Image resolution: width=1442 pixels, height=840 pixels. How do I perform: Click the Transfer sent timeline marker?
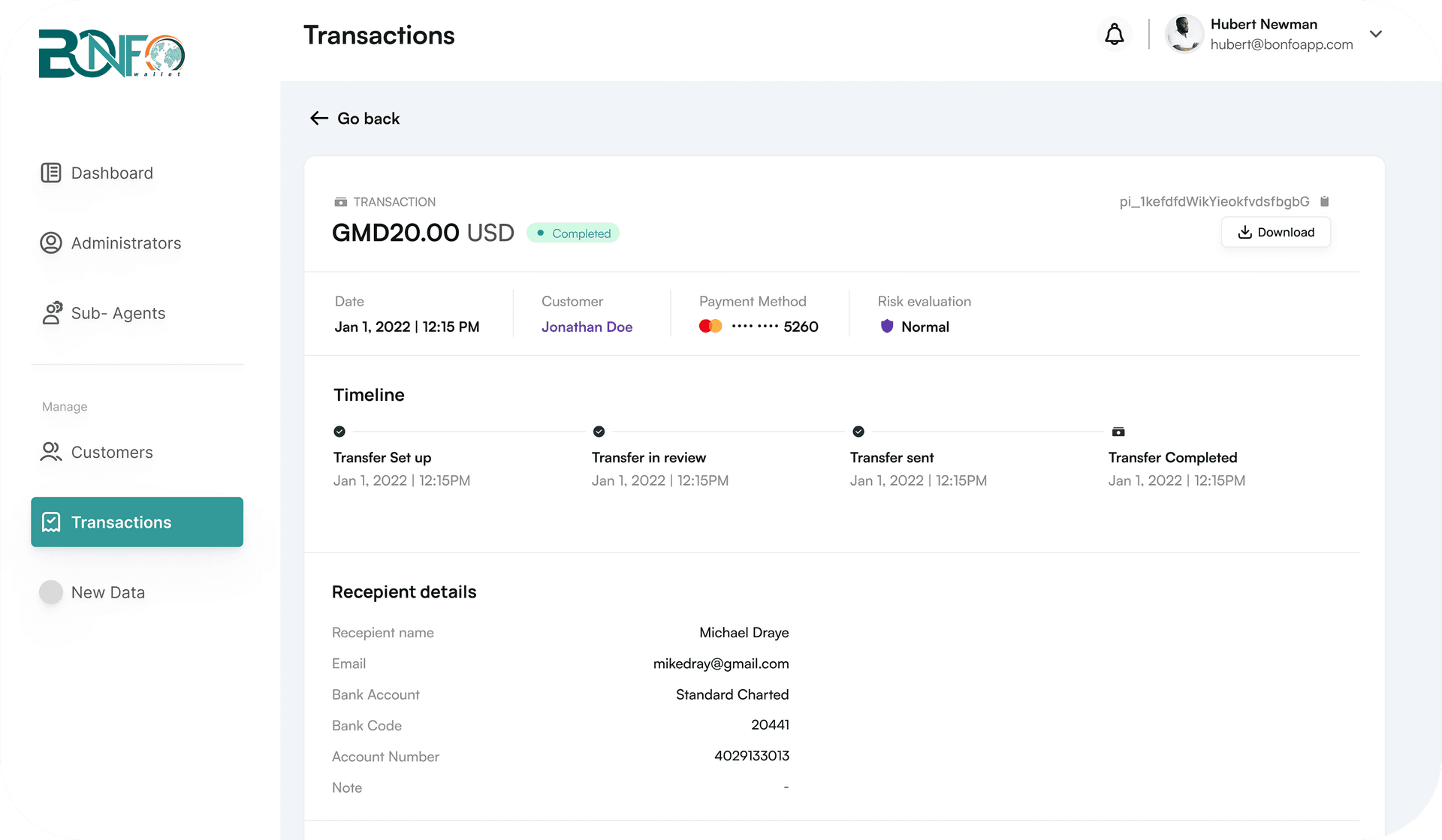pos(858,432)
